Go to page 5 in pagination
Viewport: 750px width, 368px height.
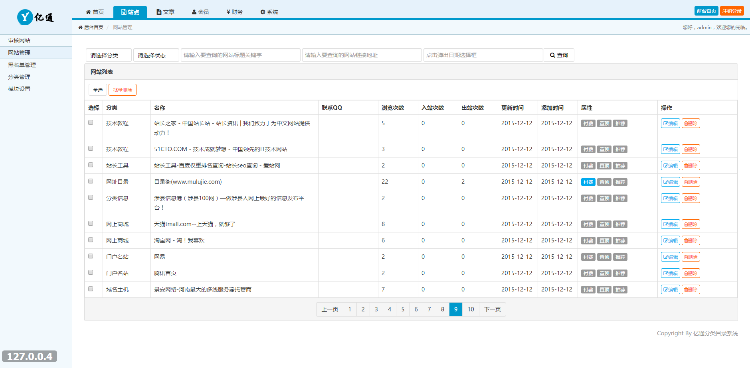click(403, 310)
